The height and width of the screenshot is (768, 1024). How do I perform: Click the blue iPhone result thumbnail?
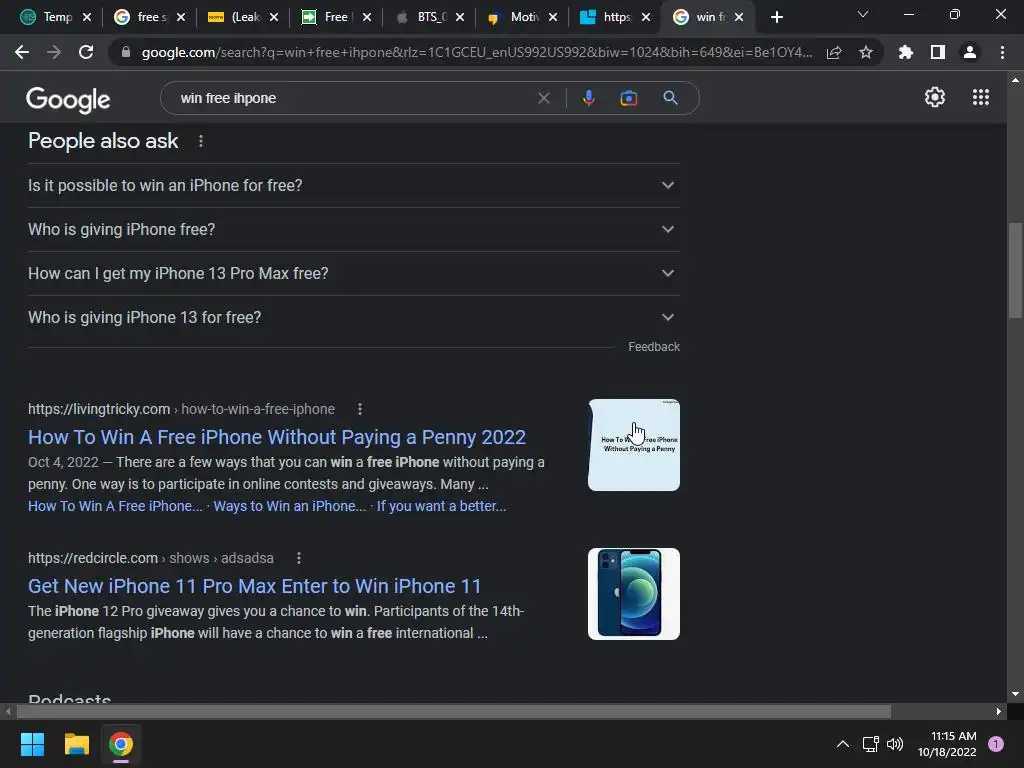[633, 594]
